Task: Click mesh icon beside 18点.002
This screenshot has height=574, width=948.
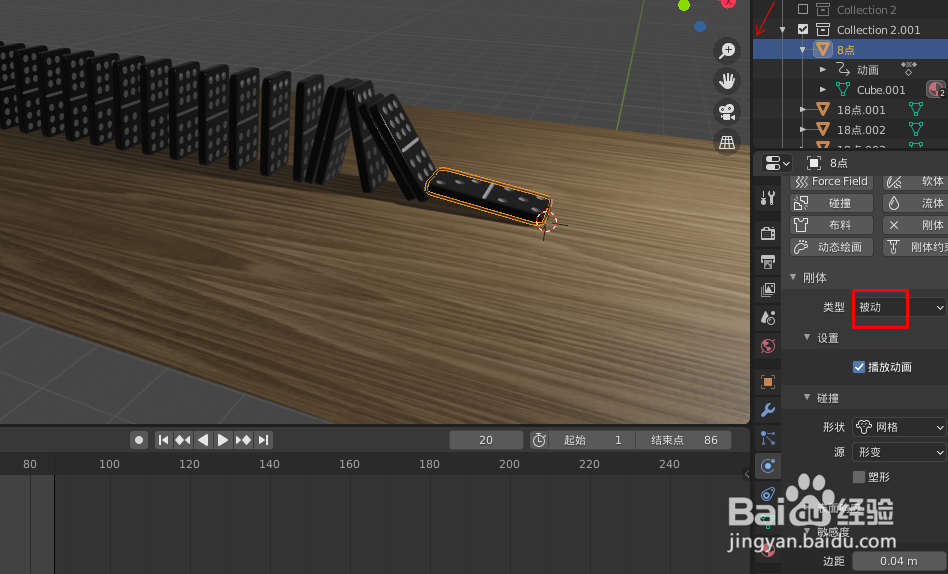Action: pyautogui.click(x=916, y=129)
